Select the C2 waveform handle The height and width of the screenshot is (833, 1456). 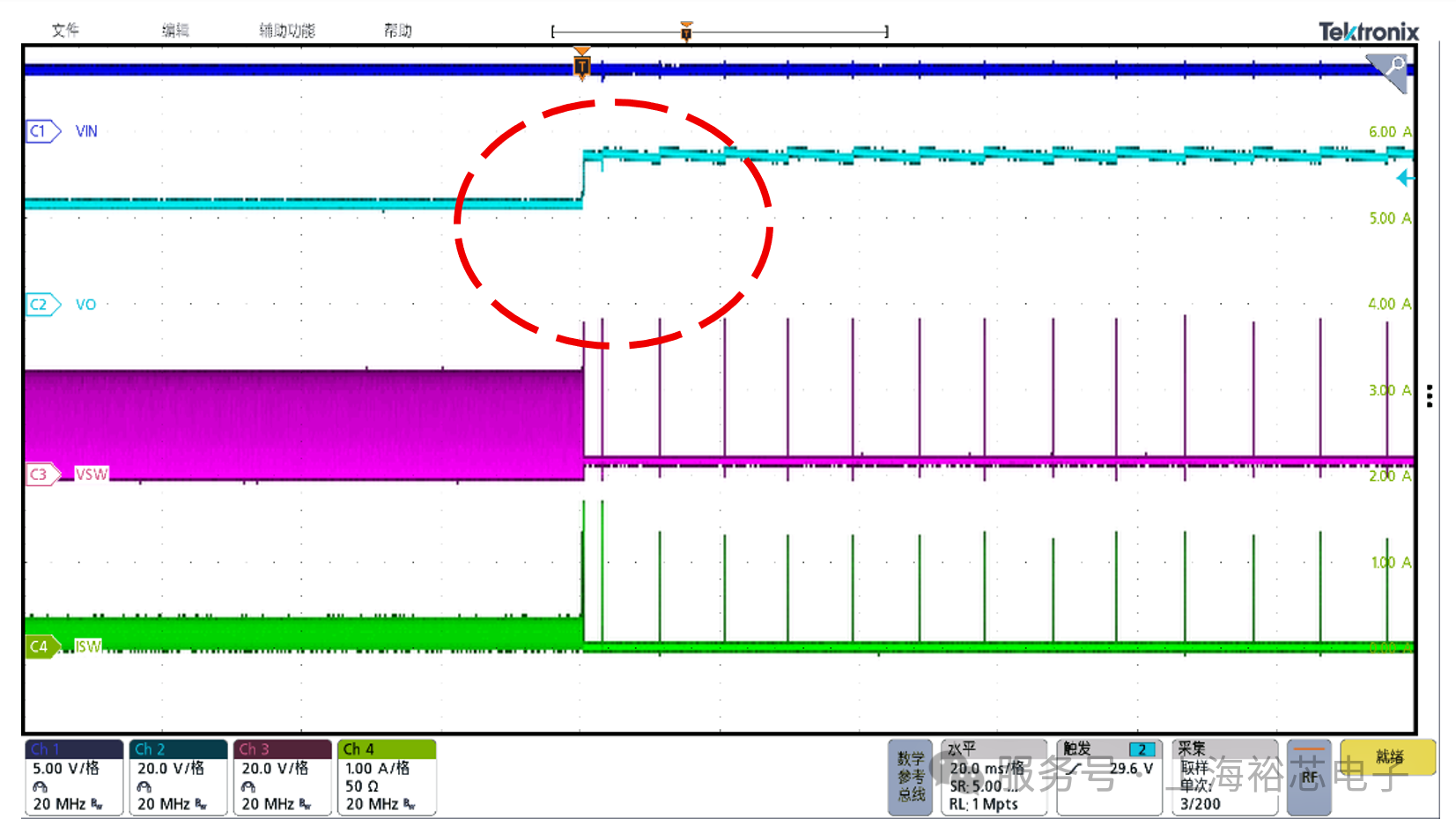43,305
